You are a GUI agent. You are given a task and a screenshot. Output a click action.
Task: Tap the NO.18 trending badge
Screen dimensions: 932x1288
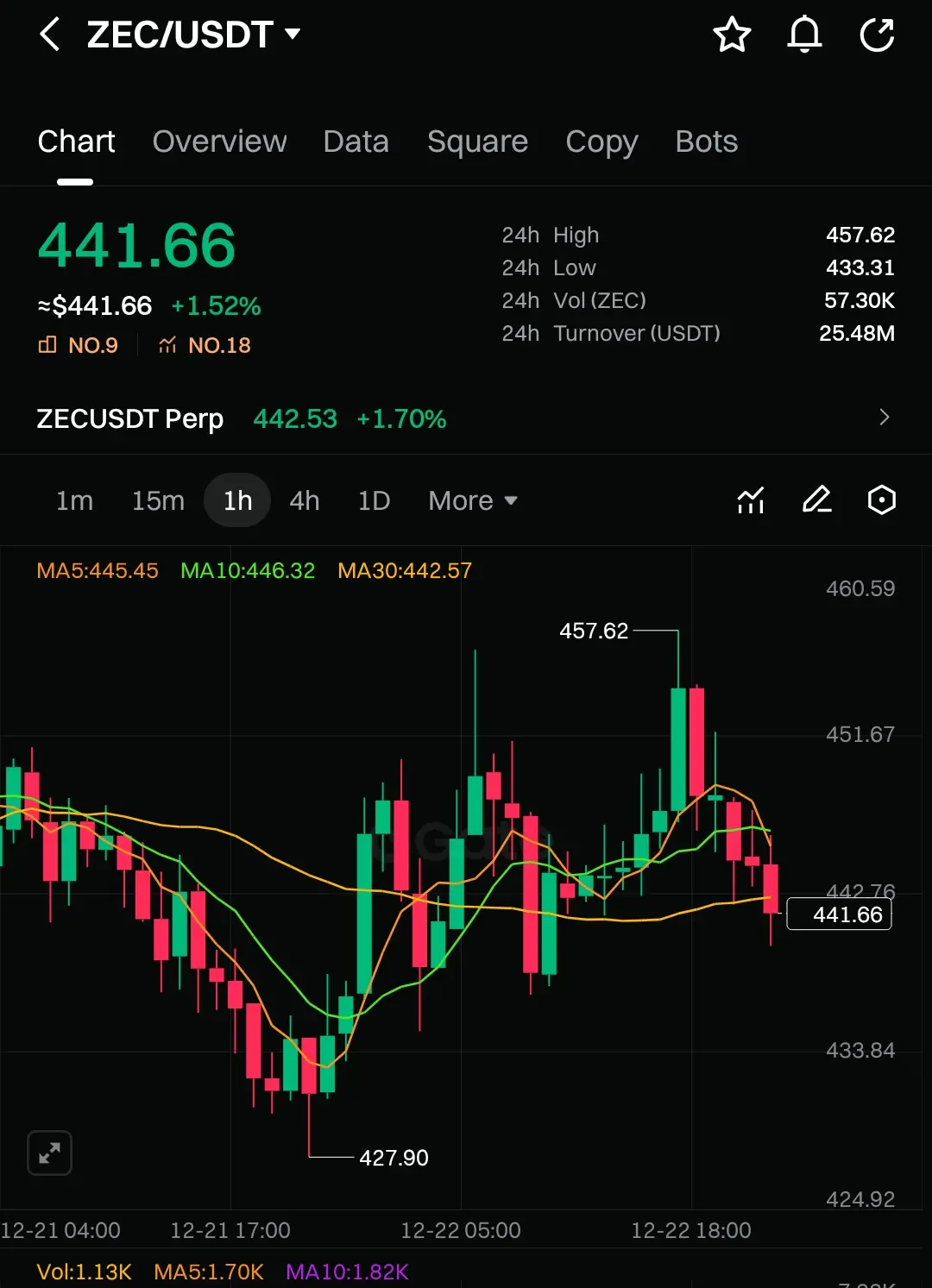point(205,345)
